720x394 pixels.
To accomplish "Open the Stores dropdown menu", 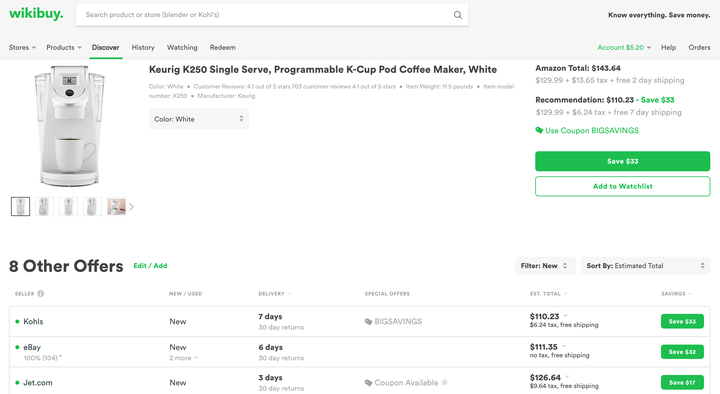I will pos(22,47).
